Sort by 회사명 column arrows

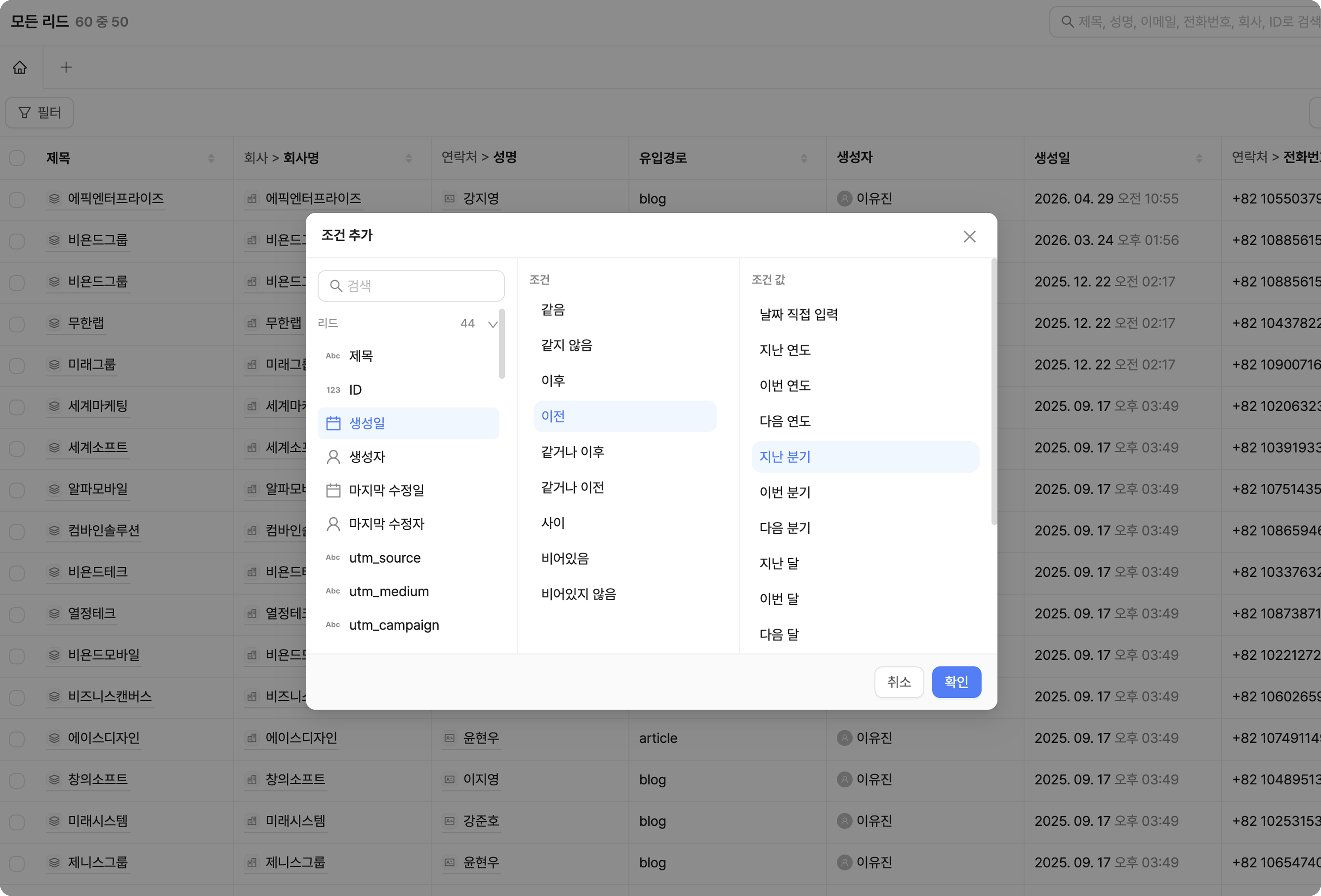pyautogui.click(x=409, y=159)
